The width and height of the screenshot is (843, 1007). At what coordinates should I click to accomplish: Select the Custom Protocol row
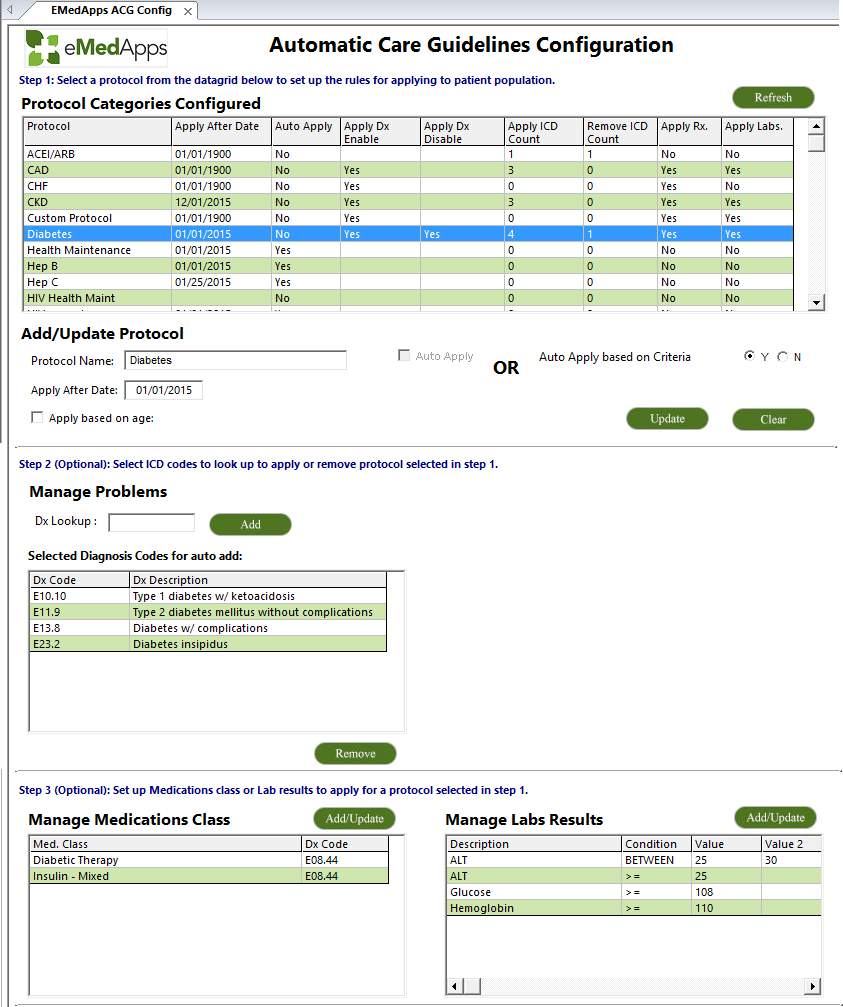pyautogui.click(x=408, y=218)
